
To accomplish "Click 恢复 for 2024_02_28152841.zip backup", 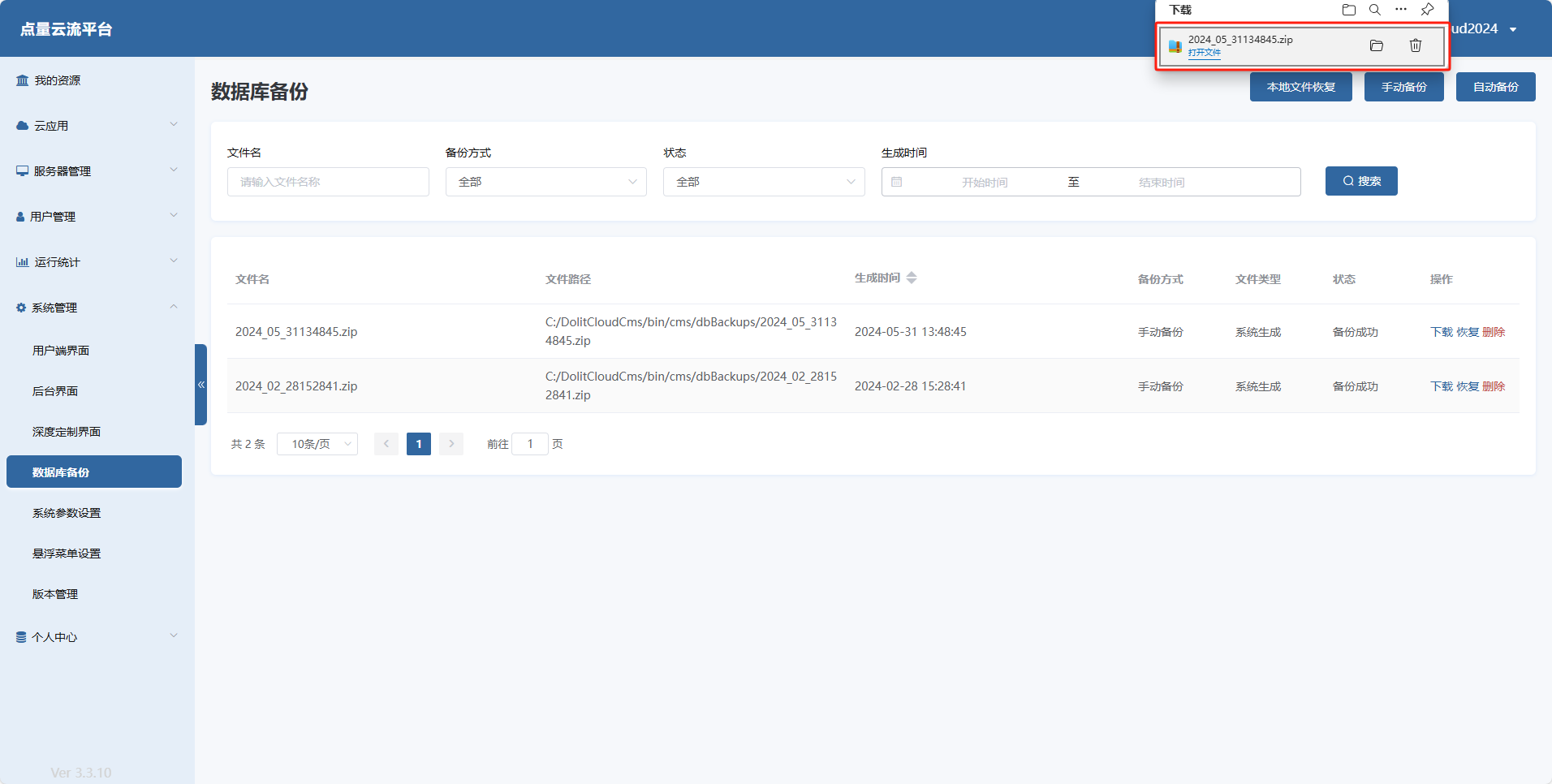I will pos(1468,386).
